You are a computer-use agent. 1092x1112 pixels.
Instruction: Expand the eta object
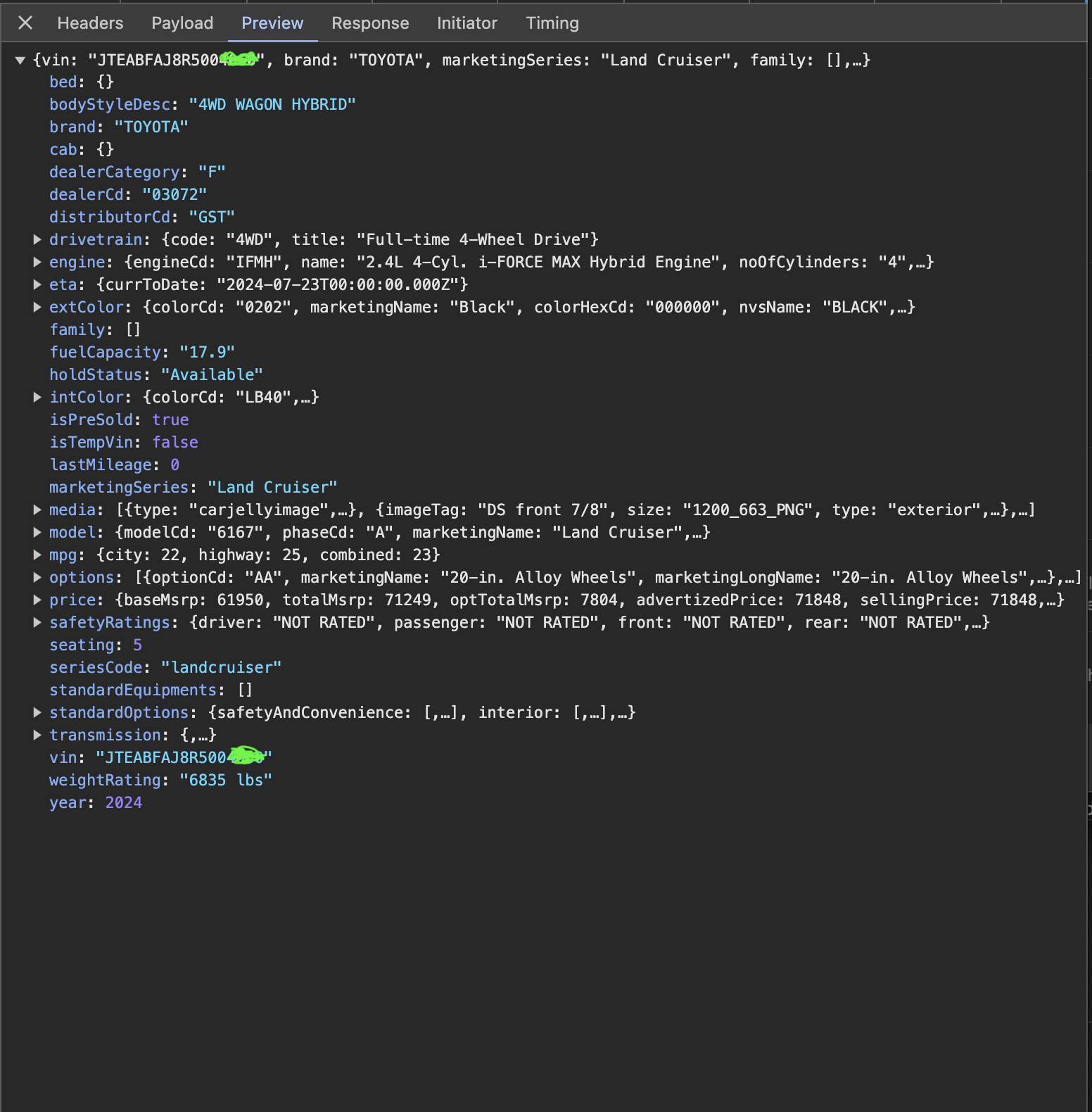pos(37,284)
